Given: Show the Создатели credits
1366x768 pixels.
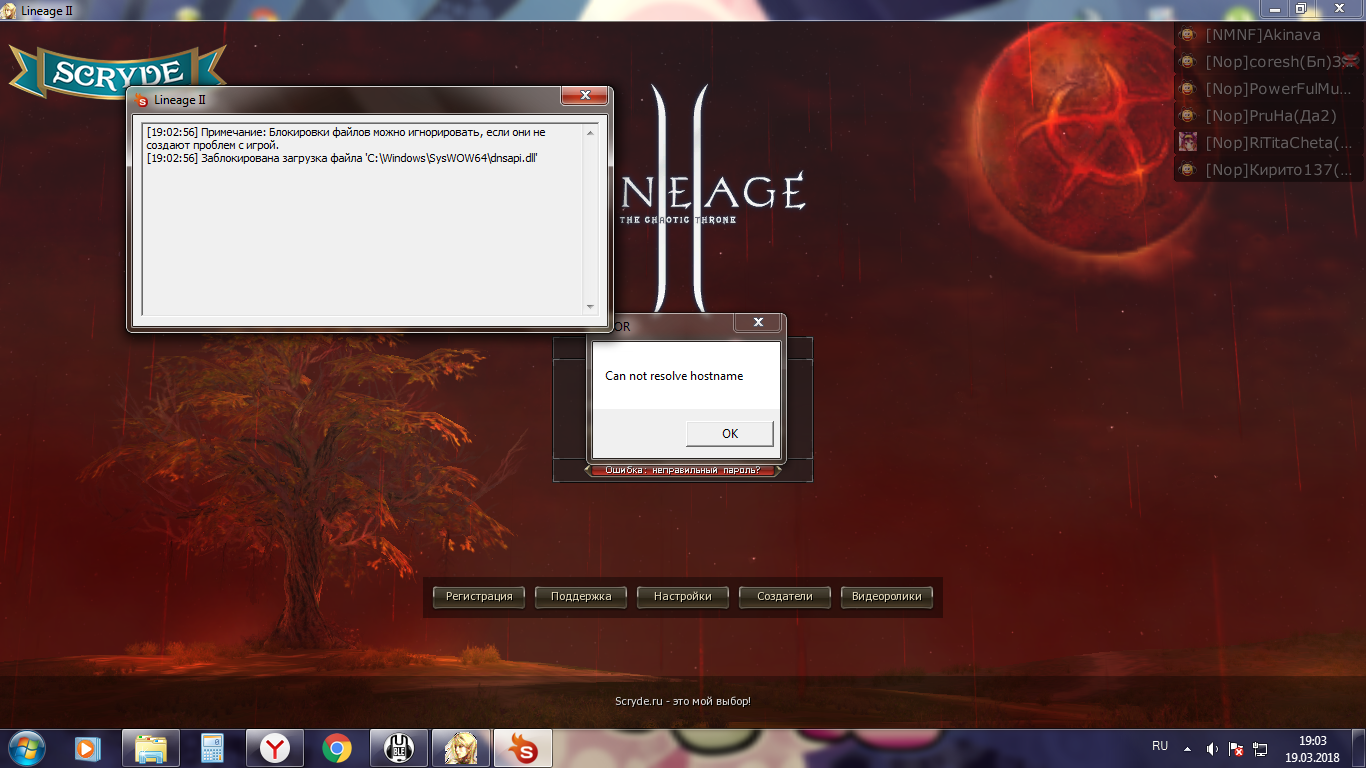Looking at the screenshot, I should 784,596.
